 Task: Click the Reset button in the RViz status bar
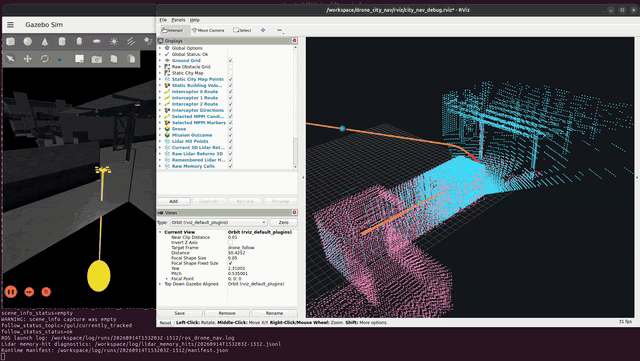pyautogui.click(x=165, y=323)
